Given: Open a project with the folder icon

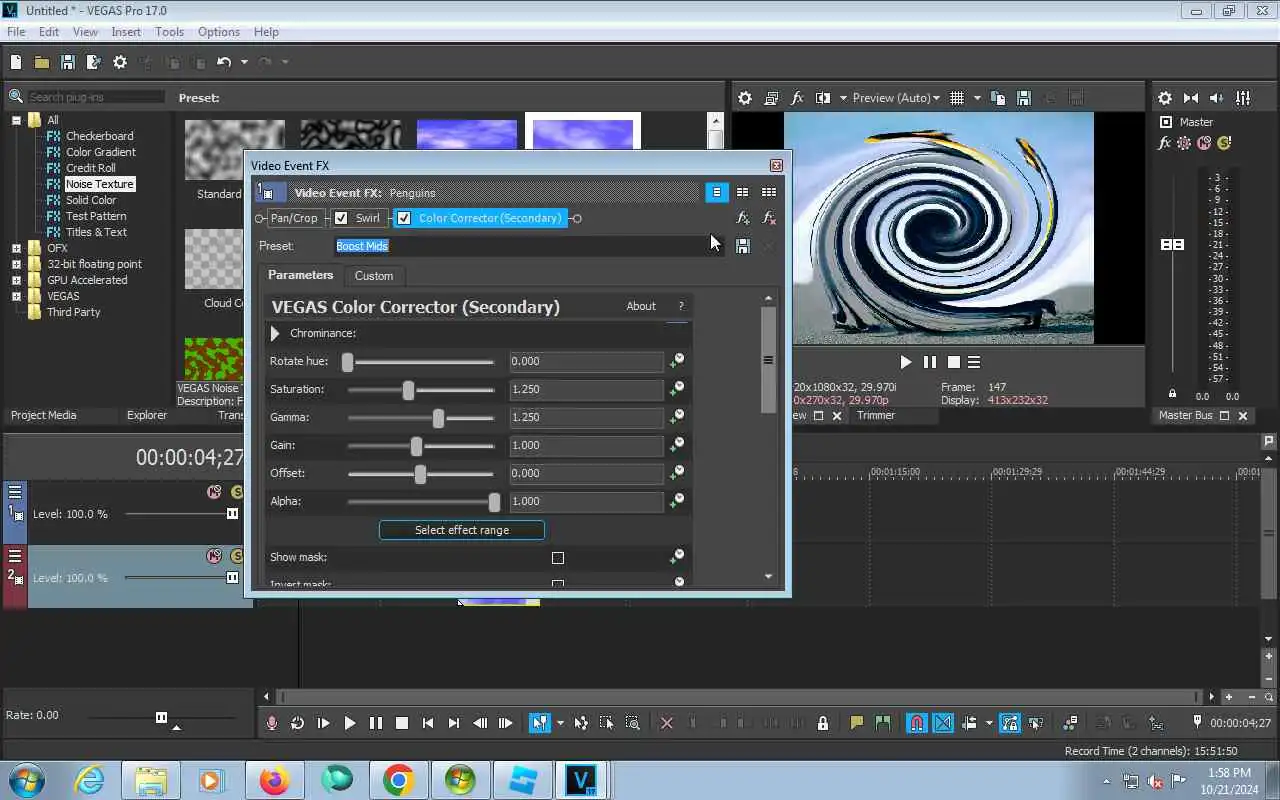Looking at the screenshot, I should pyautogui.click(x=42, y=62).
